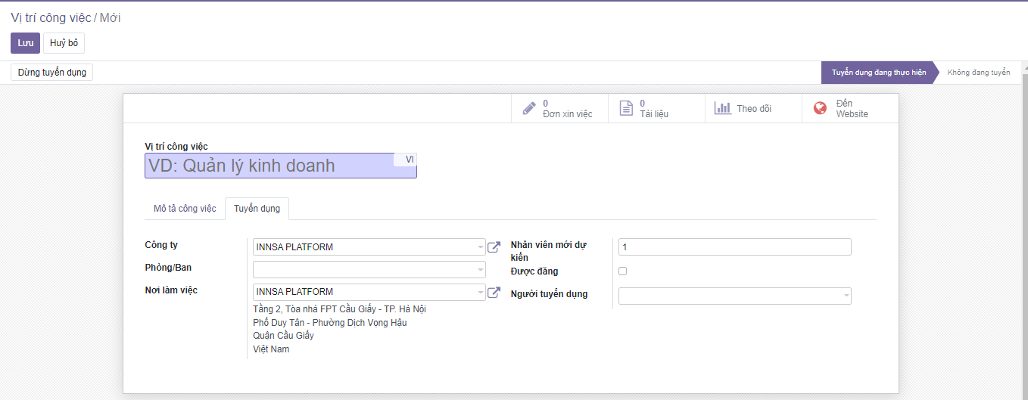Click the Theo dõi bar chart icon
The width and height of the screenshot is (1028, 400).
coord(722,108)
